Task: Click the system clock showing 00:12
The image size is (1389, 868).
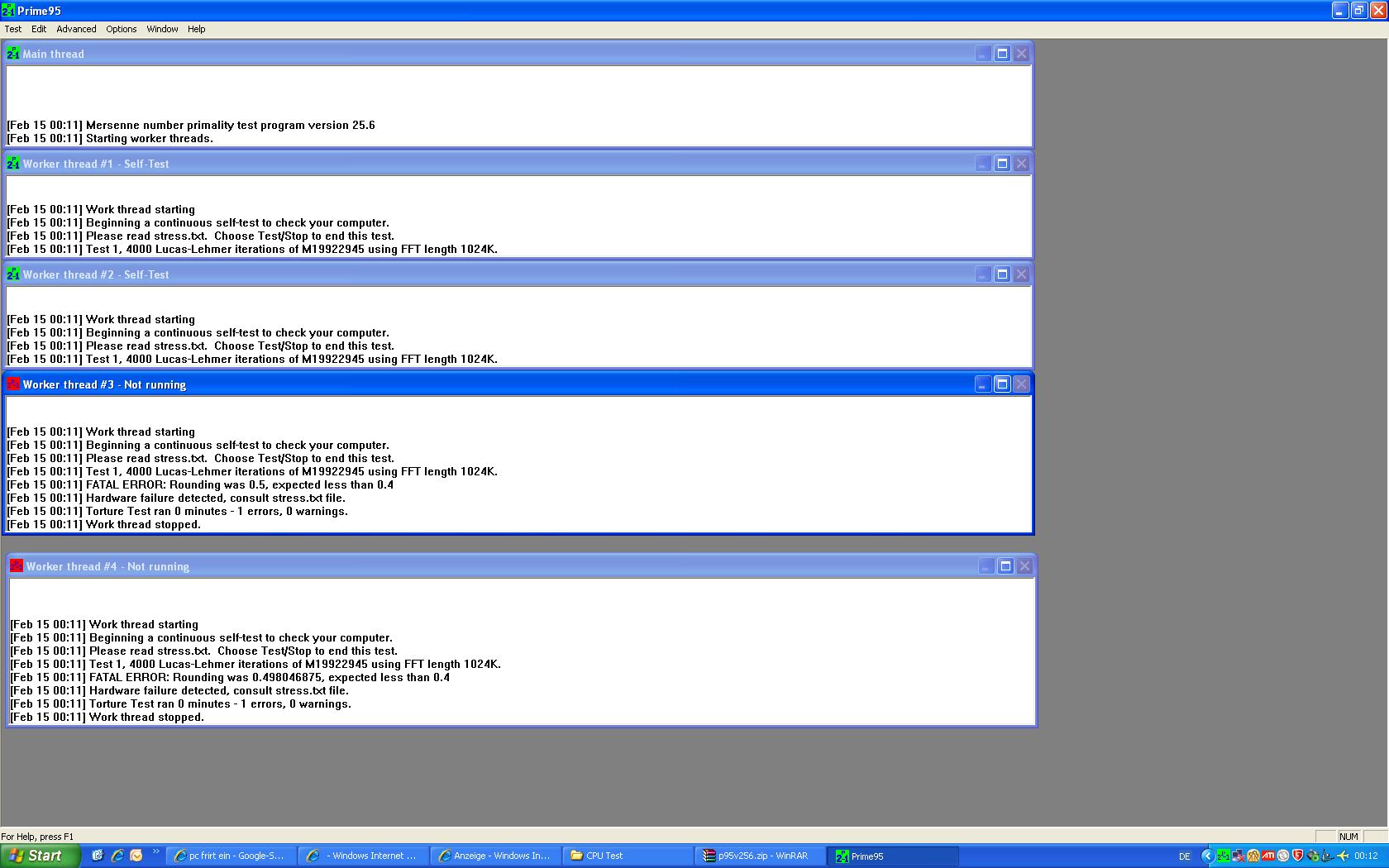Action: pos(1366,856)
